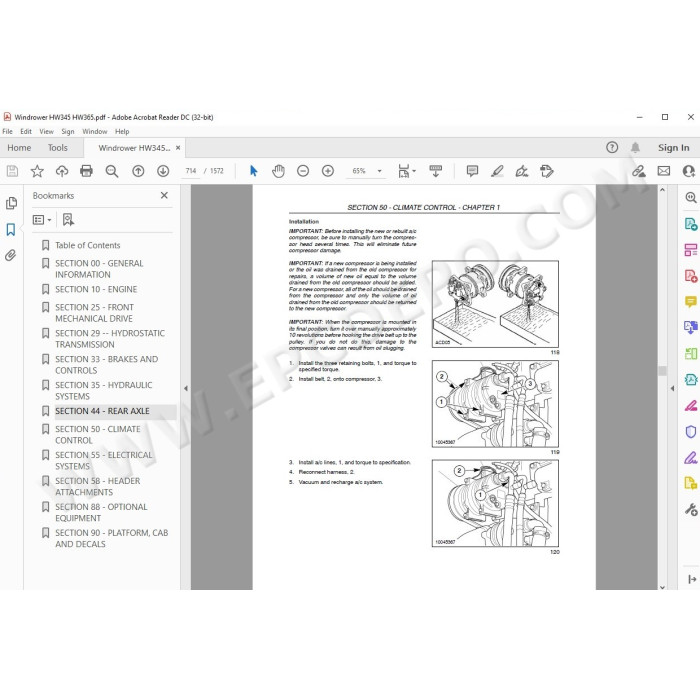
Task: Jump to SECTION 88 - OPTIONAL EQUIPMENT
Action: 101,512
